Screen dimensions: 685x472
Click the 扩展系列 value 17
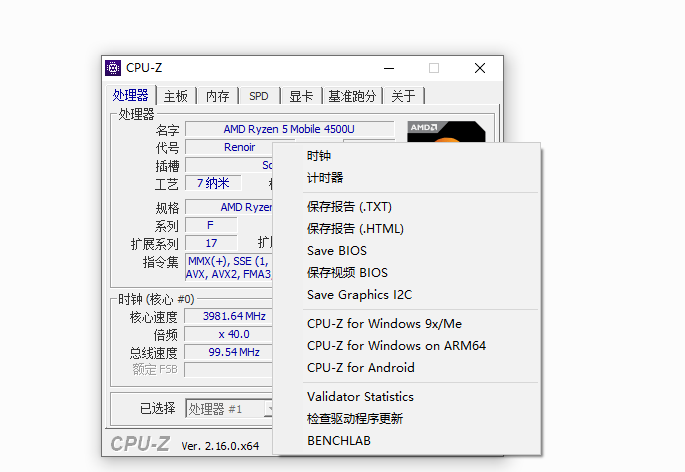tap(211, 243)
